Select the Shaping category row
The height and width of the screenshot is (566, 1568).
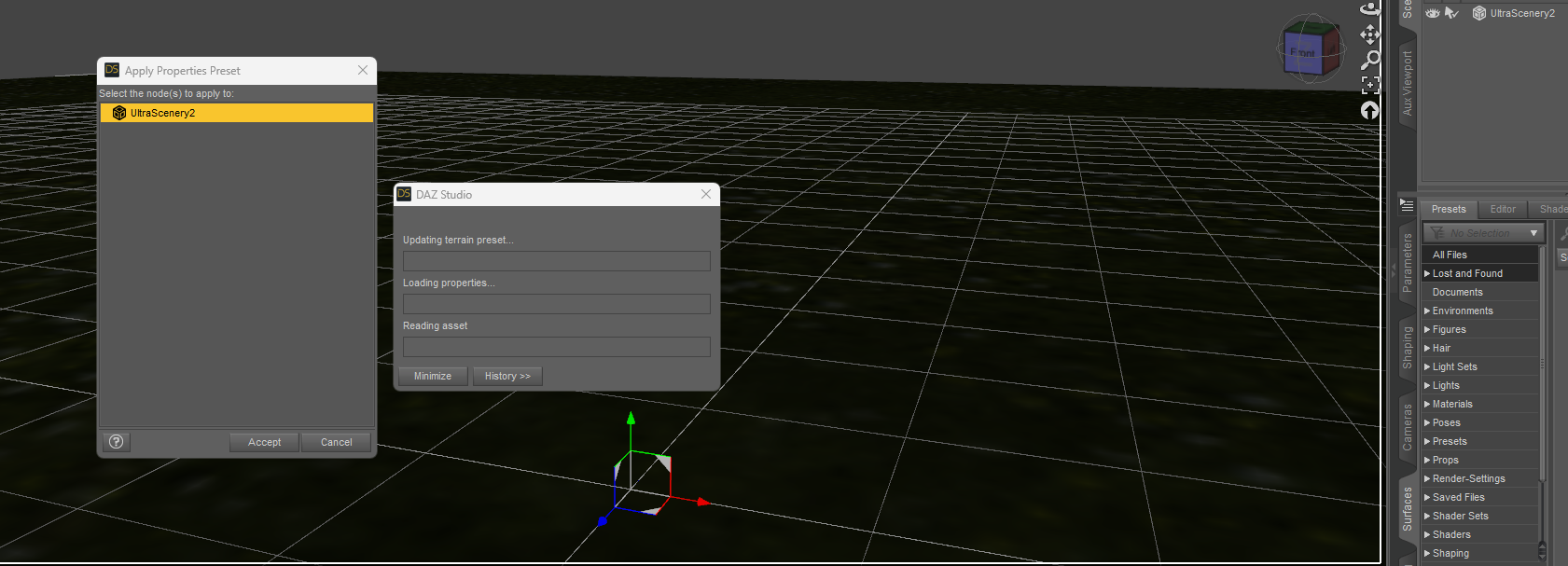pos(1480,553)
